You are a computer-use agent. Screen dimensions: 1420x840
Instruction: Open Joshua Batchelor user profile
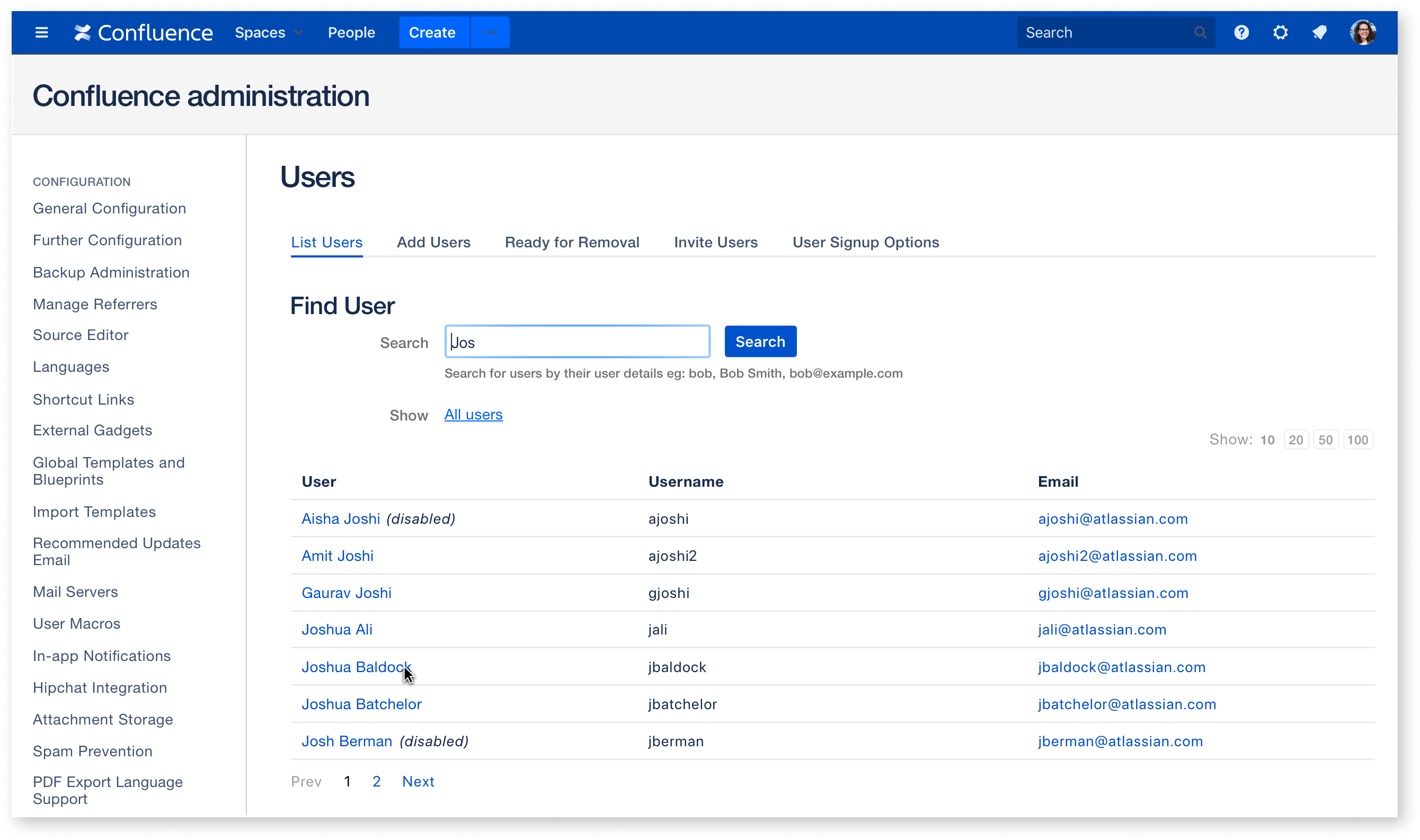point(361,704)
